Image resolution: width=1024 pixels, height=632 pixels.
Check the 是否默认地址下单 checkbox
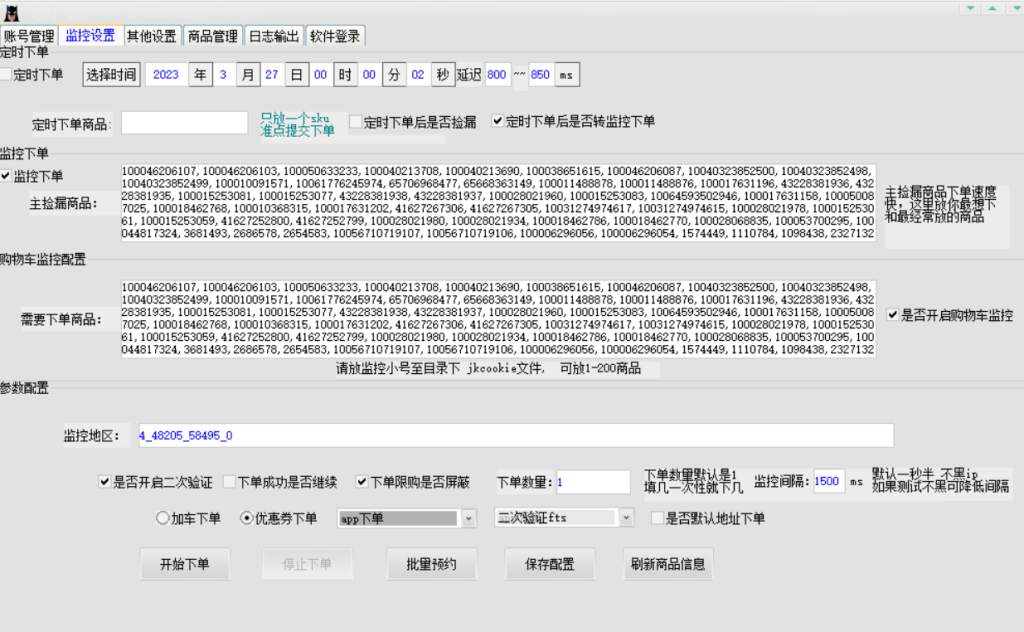(657, 518)
